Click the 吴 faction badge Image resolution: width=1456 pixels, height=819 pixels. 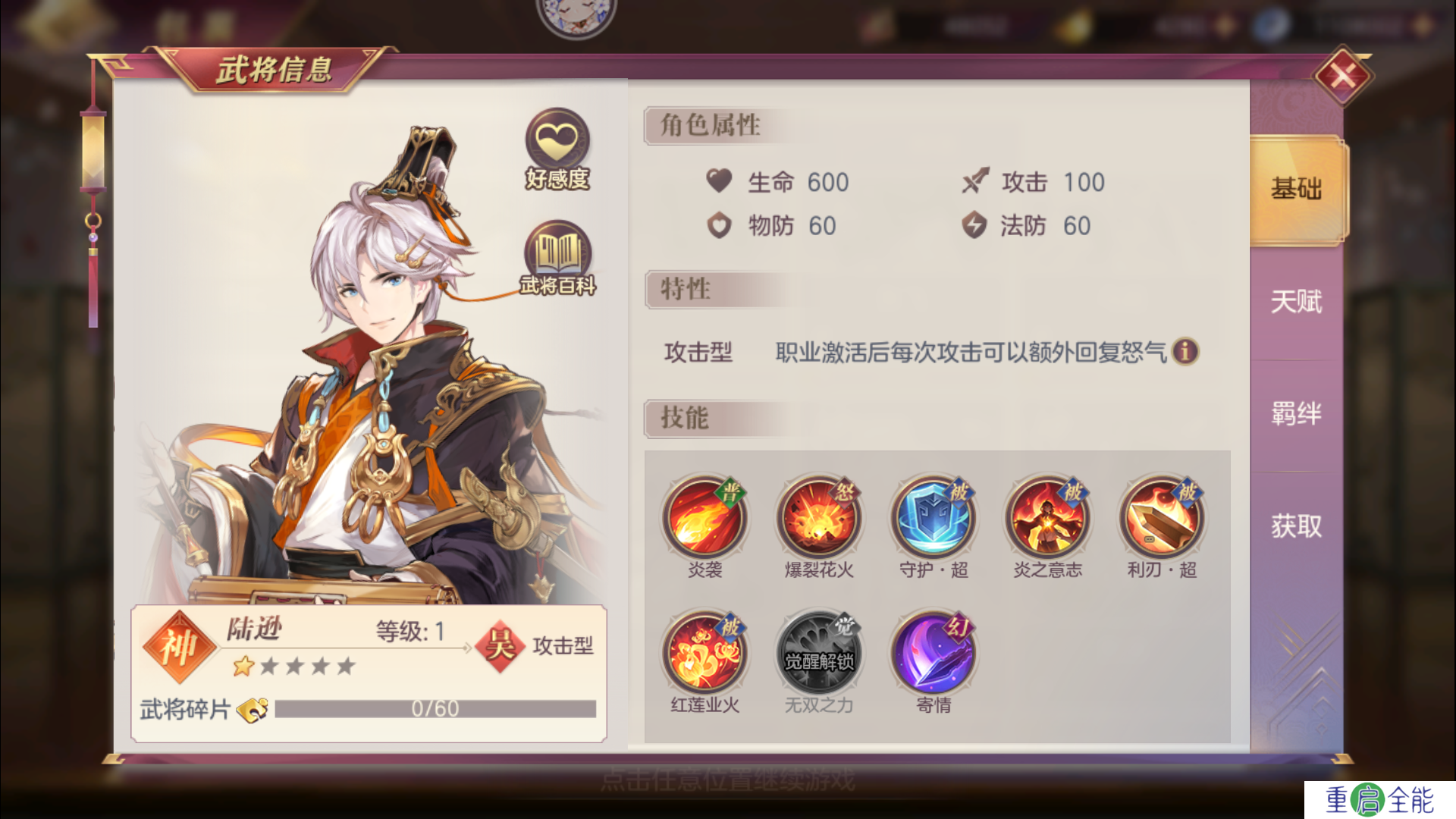pyautogui.click(x=500, y=646)
